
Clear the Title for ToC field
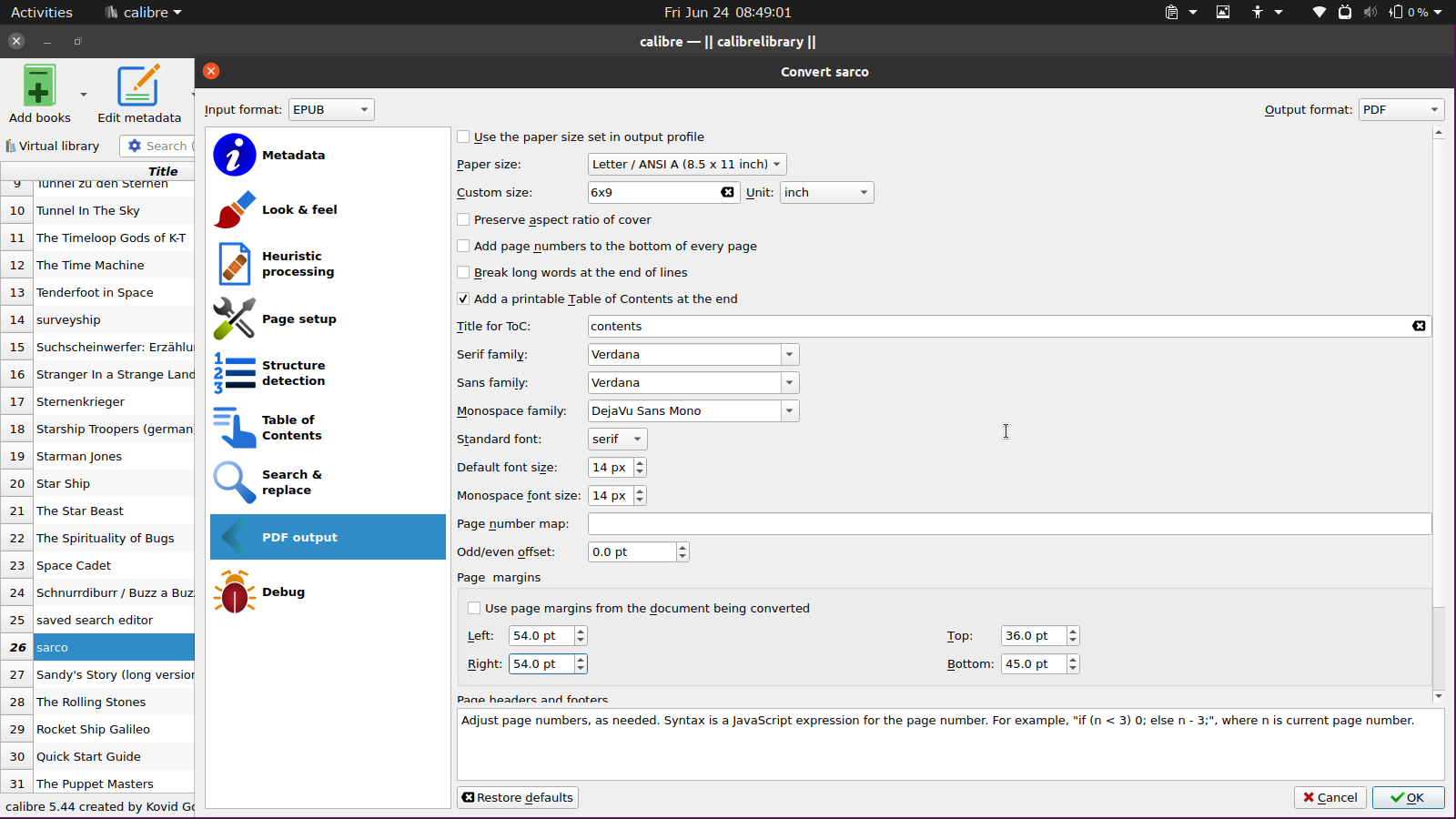coord(1419,326)
